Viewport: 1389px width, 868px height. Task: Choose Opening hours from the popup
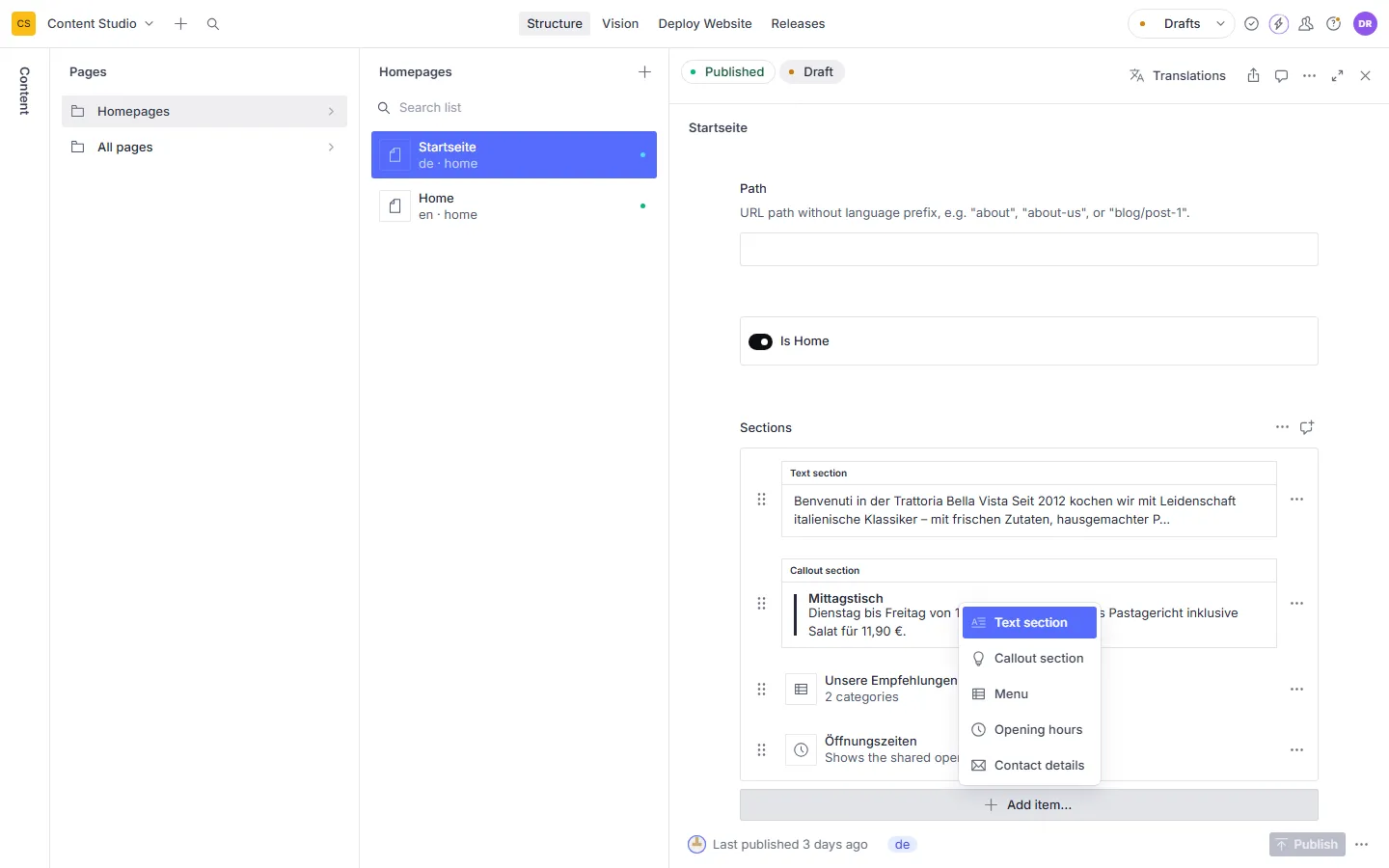click(1029, 729)
